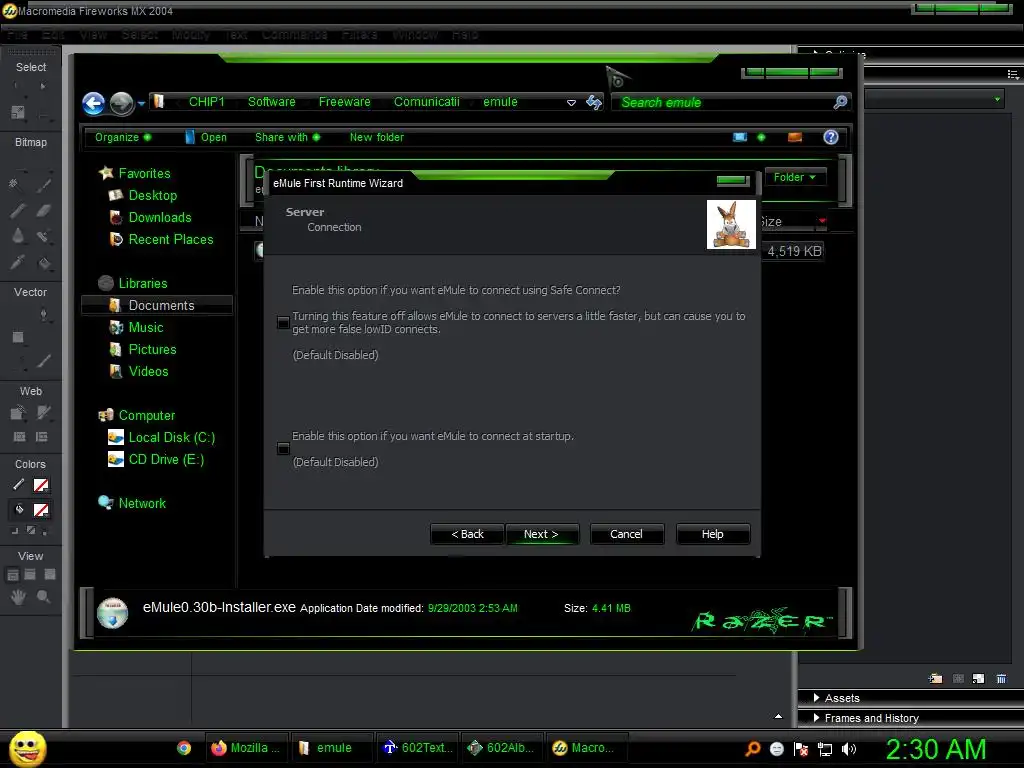Switch to the 602Text taskbar button
The width and height of the screenshot is (1024, 768).
pos(418,748)
